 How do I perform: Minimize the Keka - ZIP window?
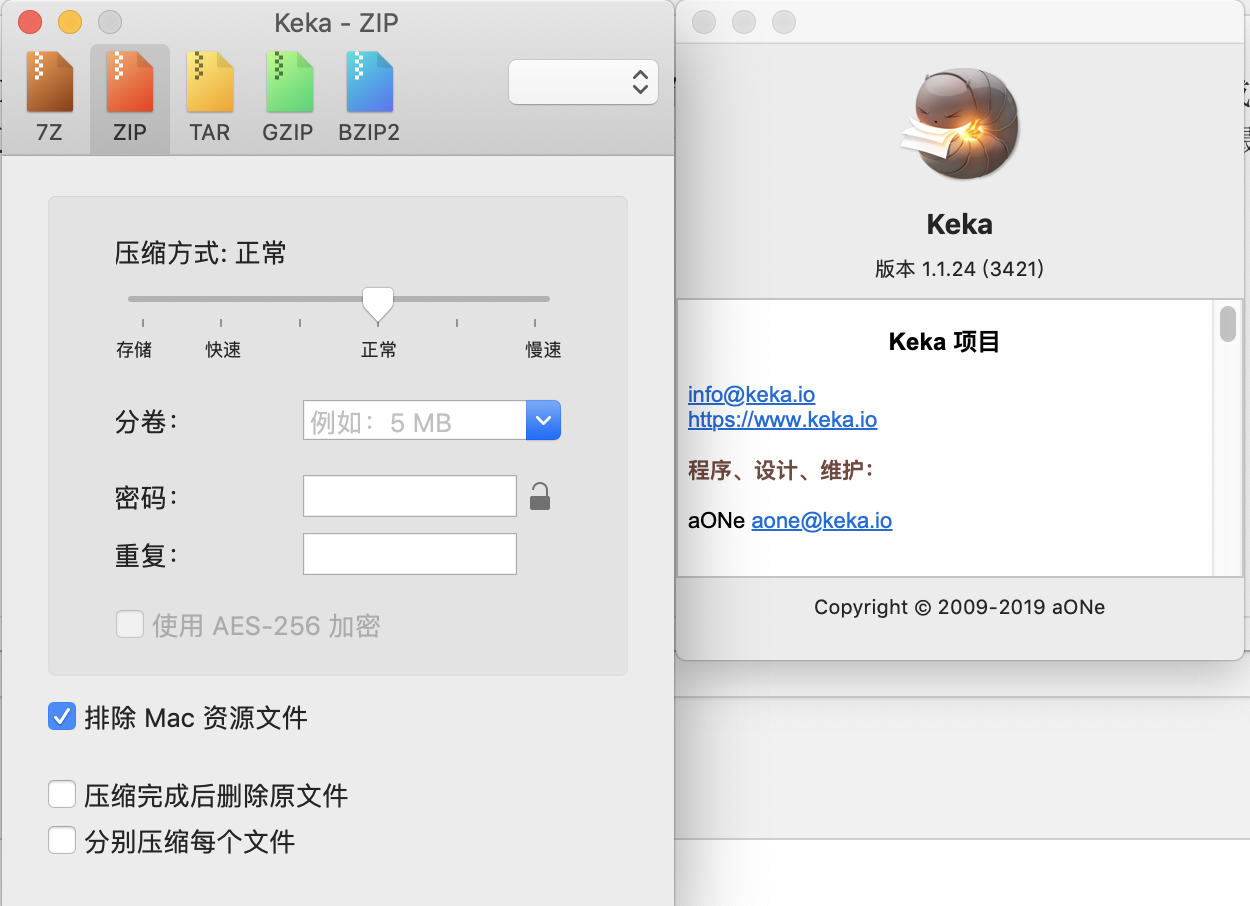[x=70, y=22]
